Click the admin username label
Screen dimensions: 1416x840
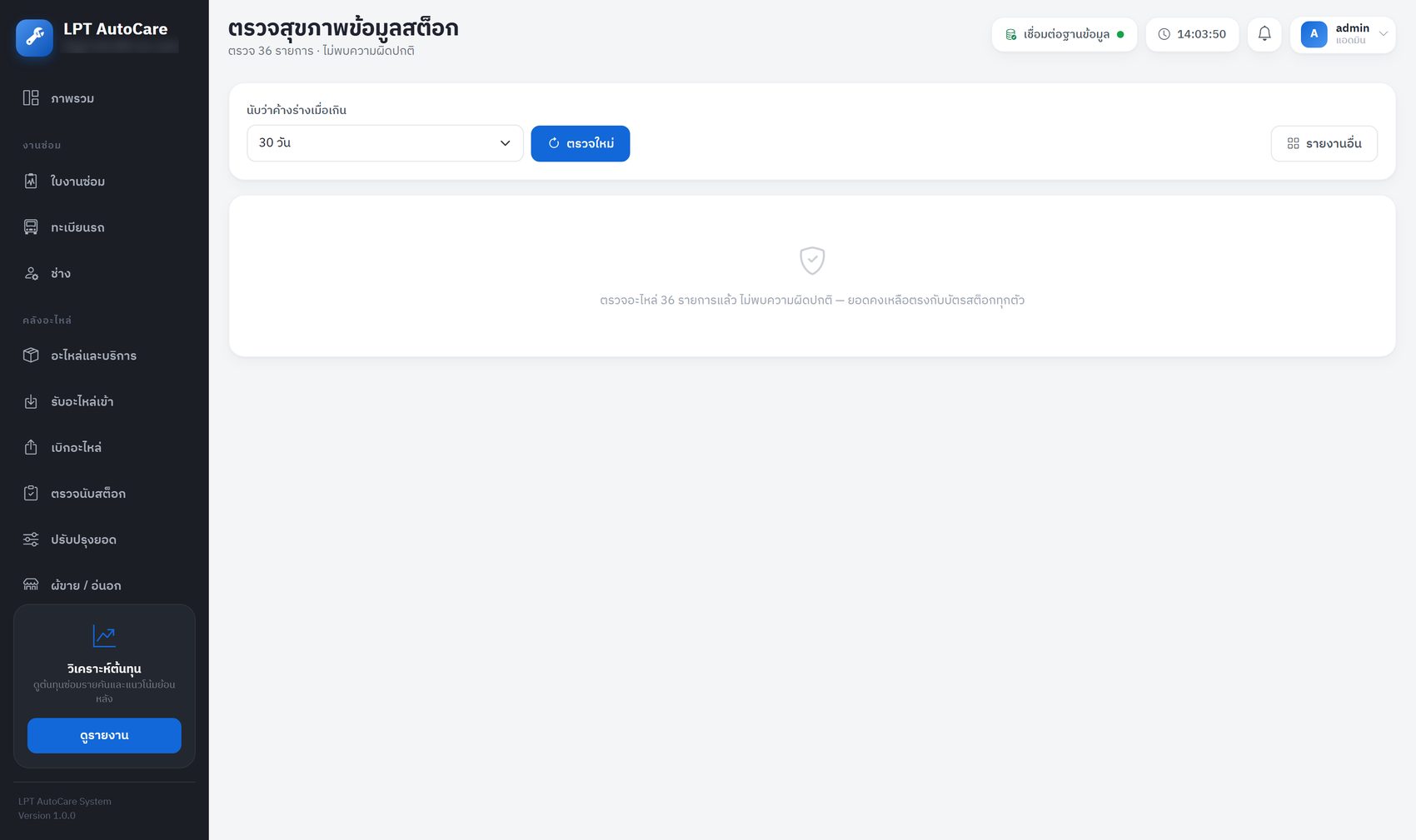[x=1352, y=28]
